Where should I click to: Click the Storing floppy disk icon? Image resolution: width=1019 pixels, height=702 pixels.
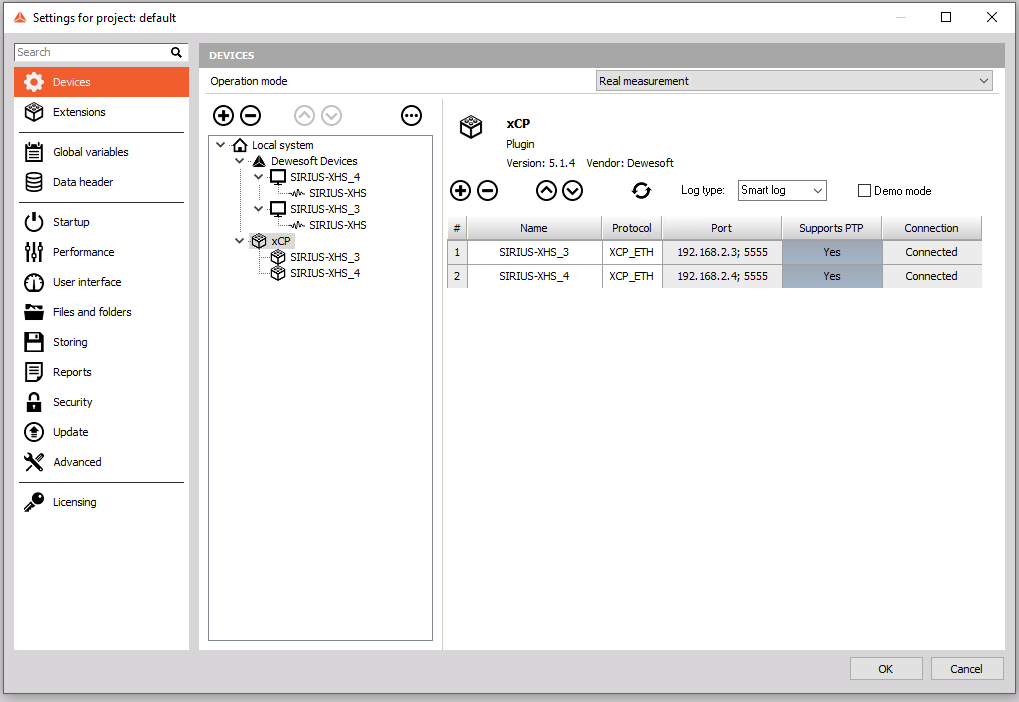(x=34, y=342)
